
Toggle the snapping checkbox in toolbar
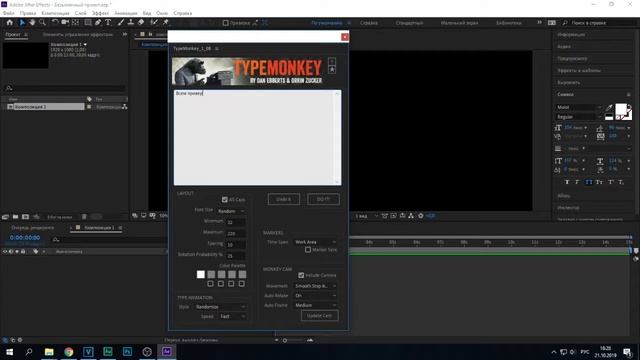(225, 23)
